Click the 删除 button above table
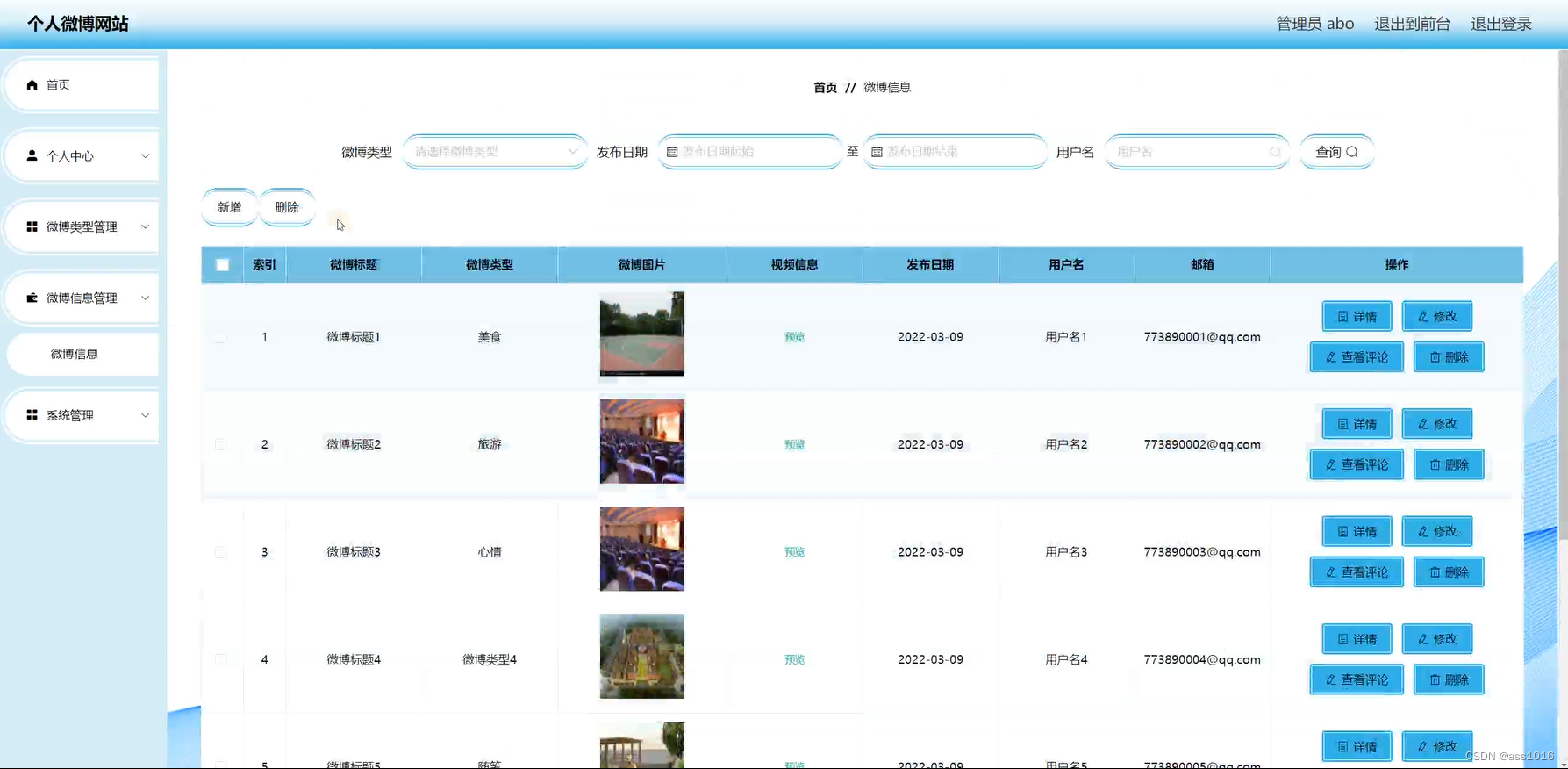This screenshot has height=769, width=1568. click(x=287, y=207)
